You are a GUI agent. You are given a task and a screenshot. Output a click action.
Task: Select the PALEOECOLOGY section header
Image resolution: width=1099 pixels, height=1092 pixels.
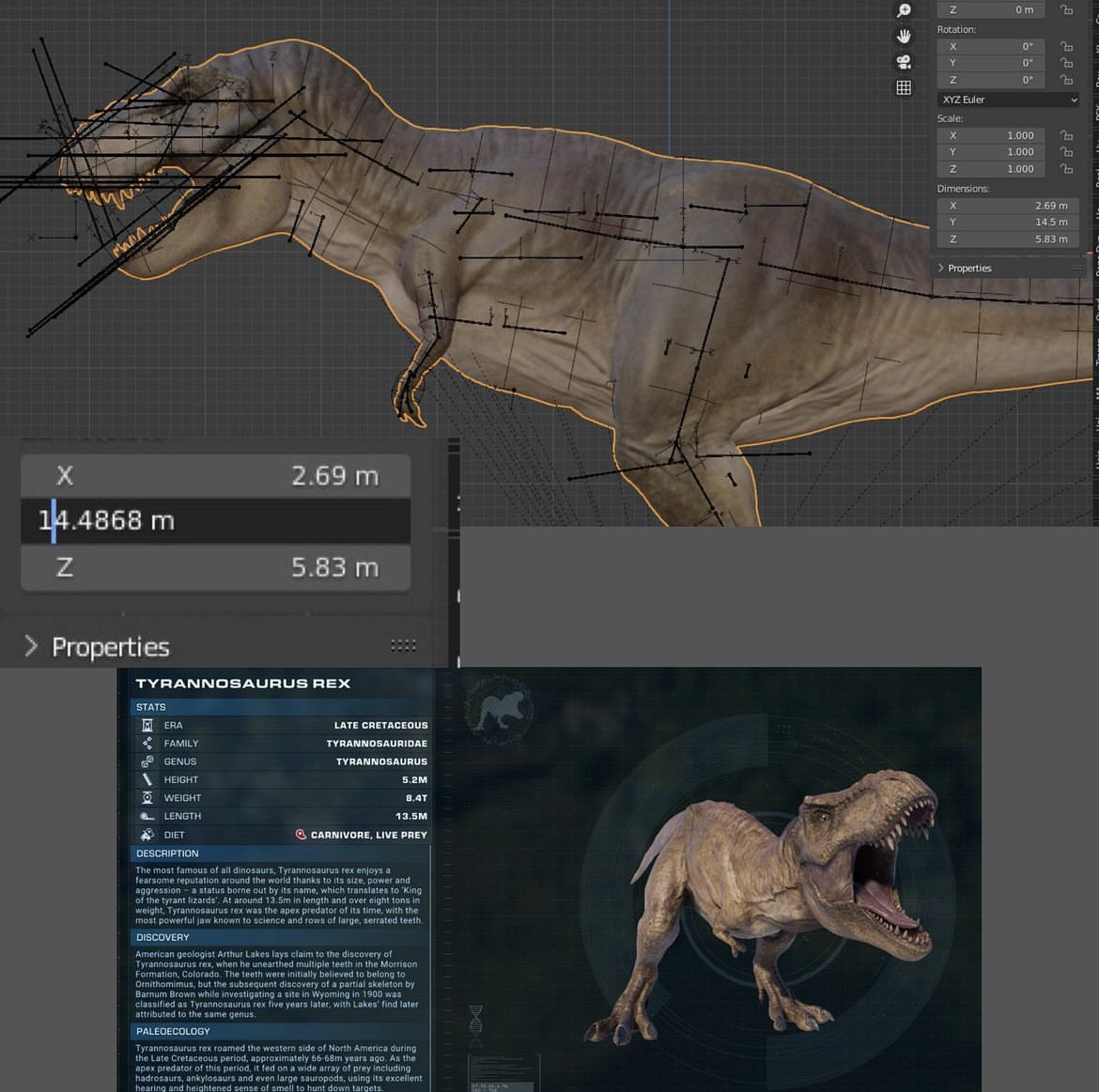tap(280, 1031)
